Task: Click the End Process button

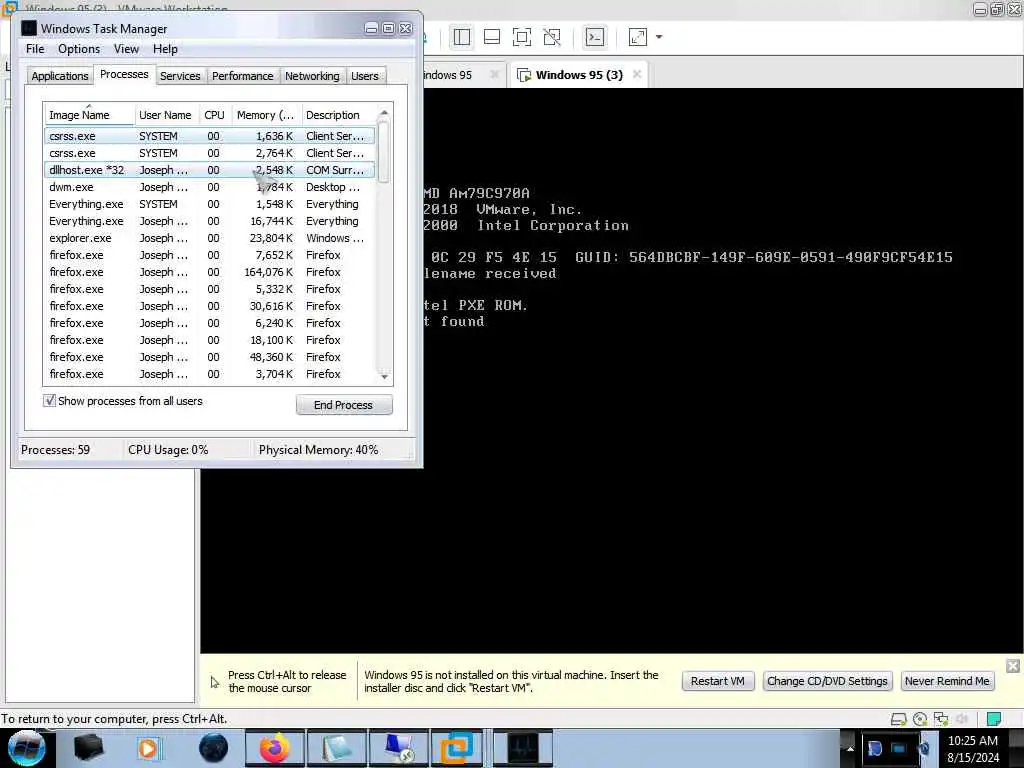Action: (x=344, y=405)
